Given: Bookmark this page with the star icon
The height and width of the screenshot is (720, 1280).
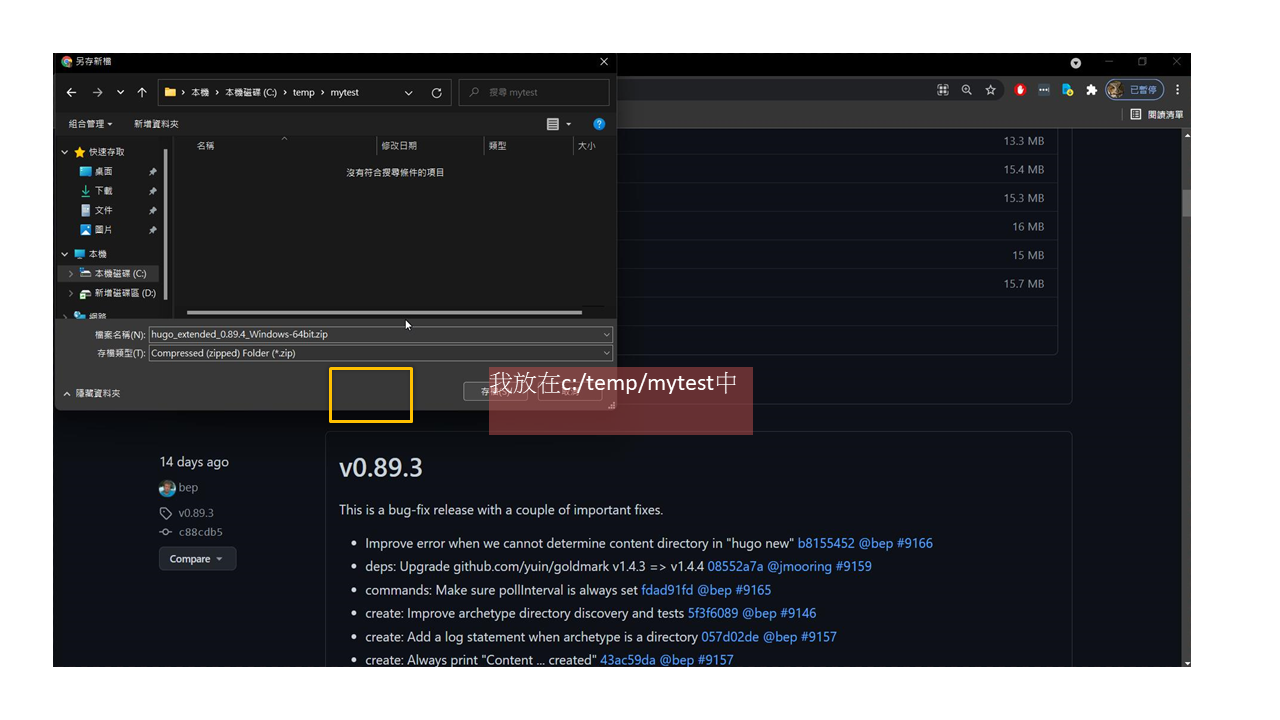Looking at the screenshot, I should coord(990,90).
